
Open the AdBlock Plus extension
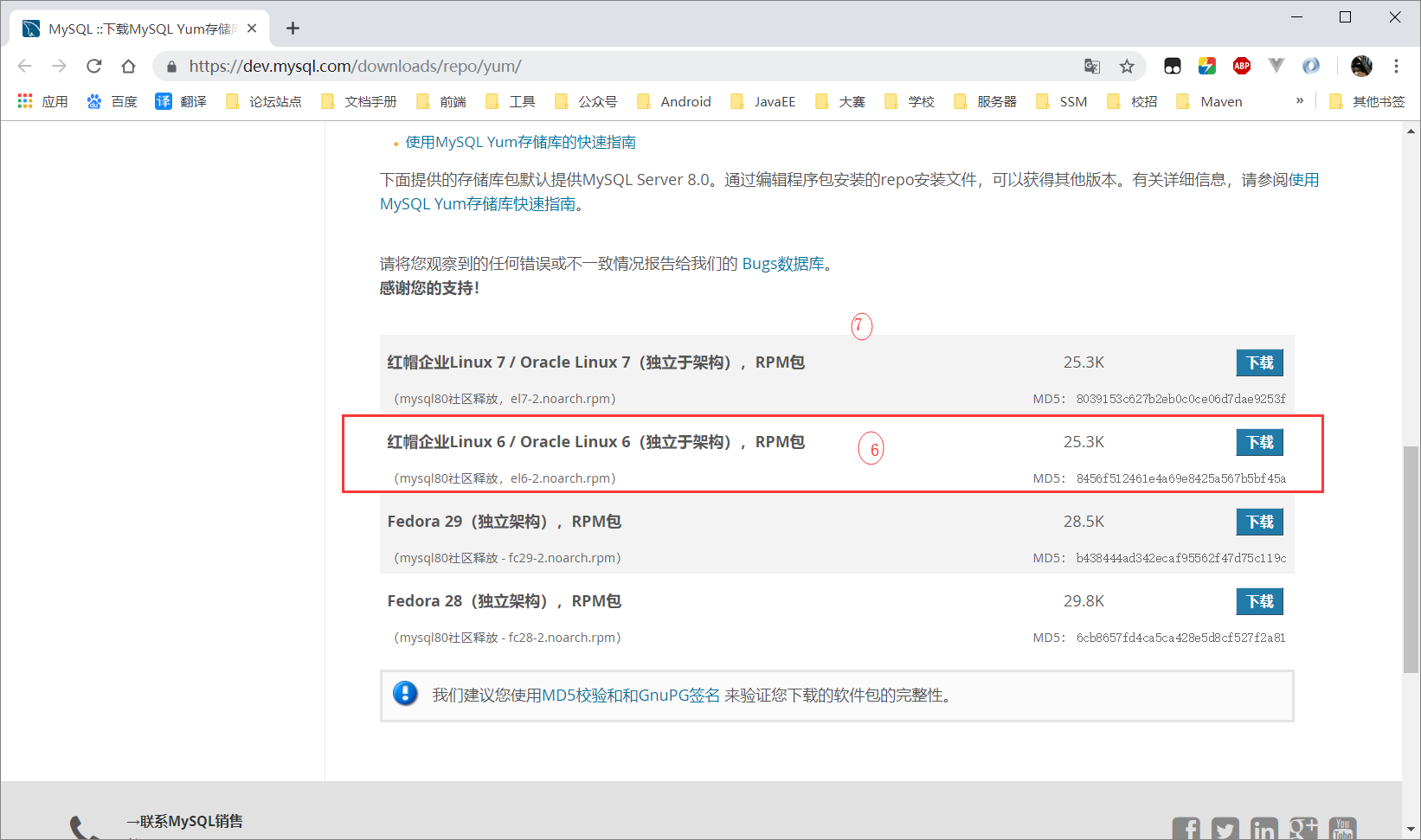tap(1242, 66)
